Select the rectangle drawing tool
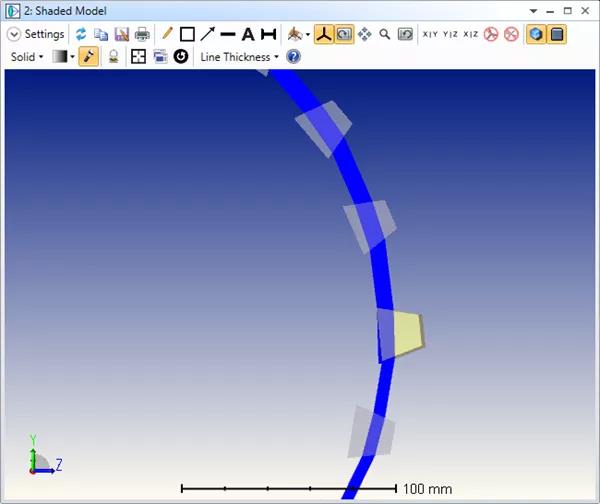This screenshot has height=504, width=600. [x=187, y=34]
